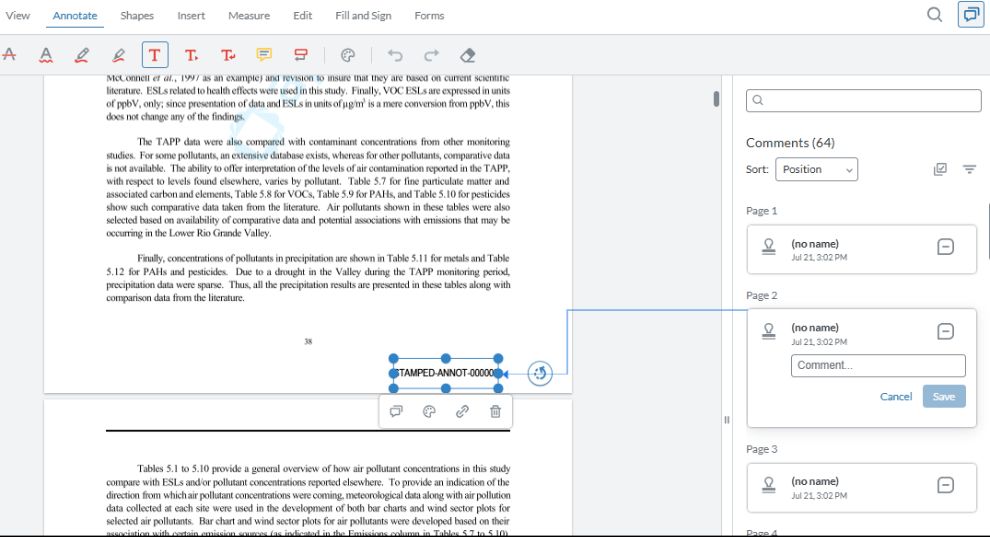Image resolution: width=990 pixels, height=537 pixels.
Task: Select the Page 1 comment author (no name)
Action: (814, 244)
